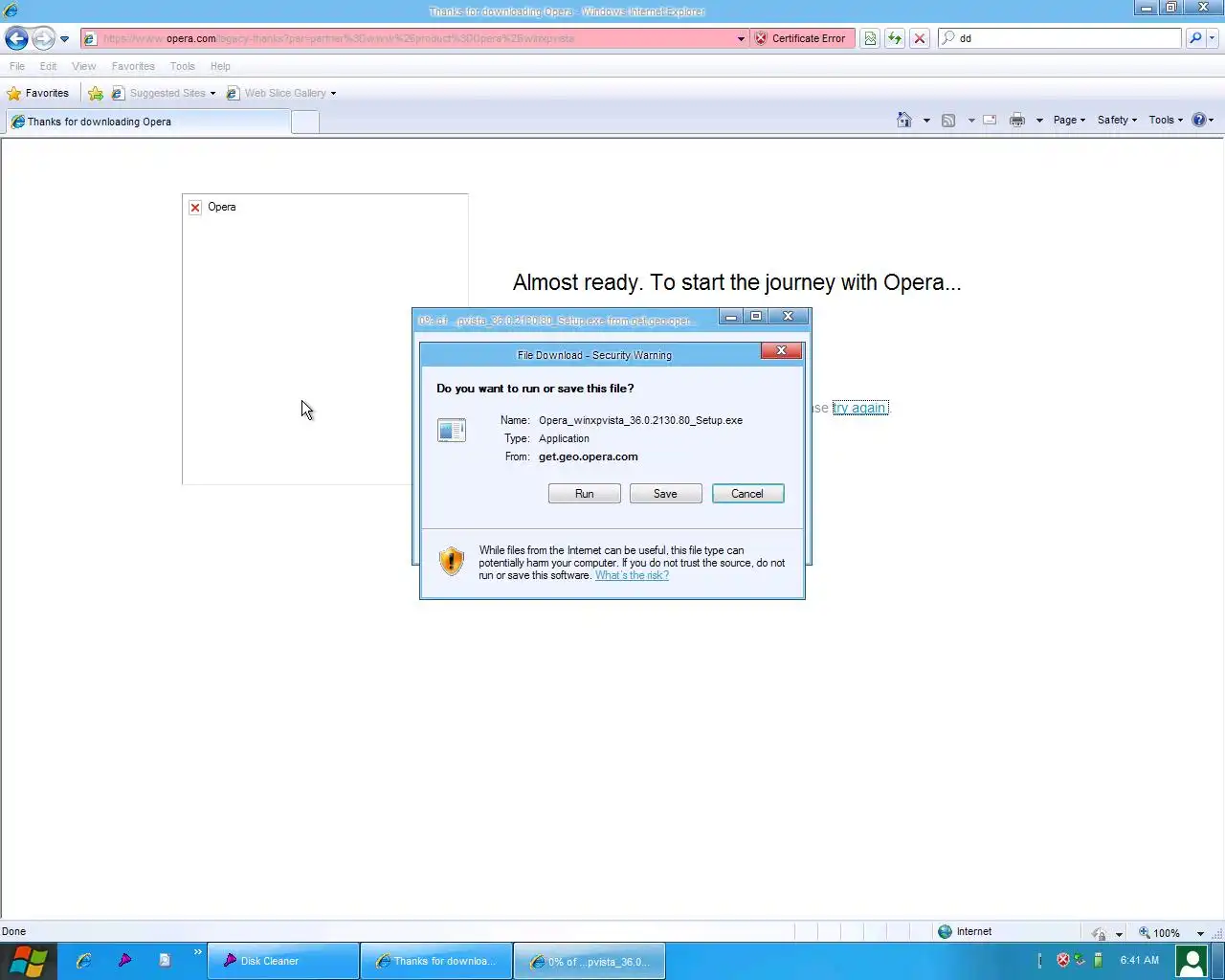The width and height of the screenshot is (1225, 980).
Task: Open the Tools command bar menu
Action: (x=1166, y=120)
